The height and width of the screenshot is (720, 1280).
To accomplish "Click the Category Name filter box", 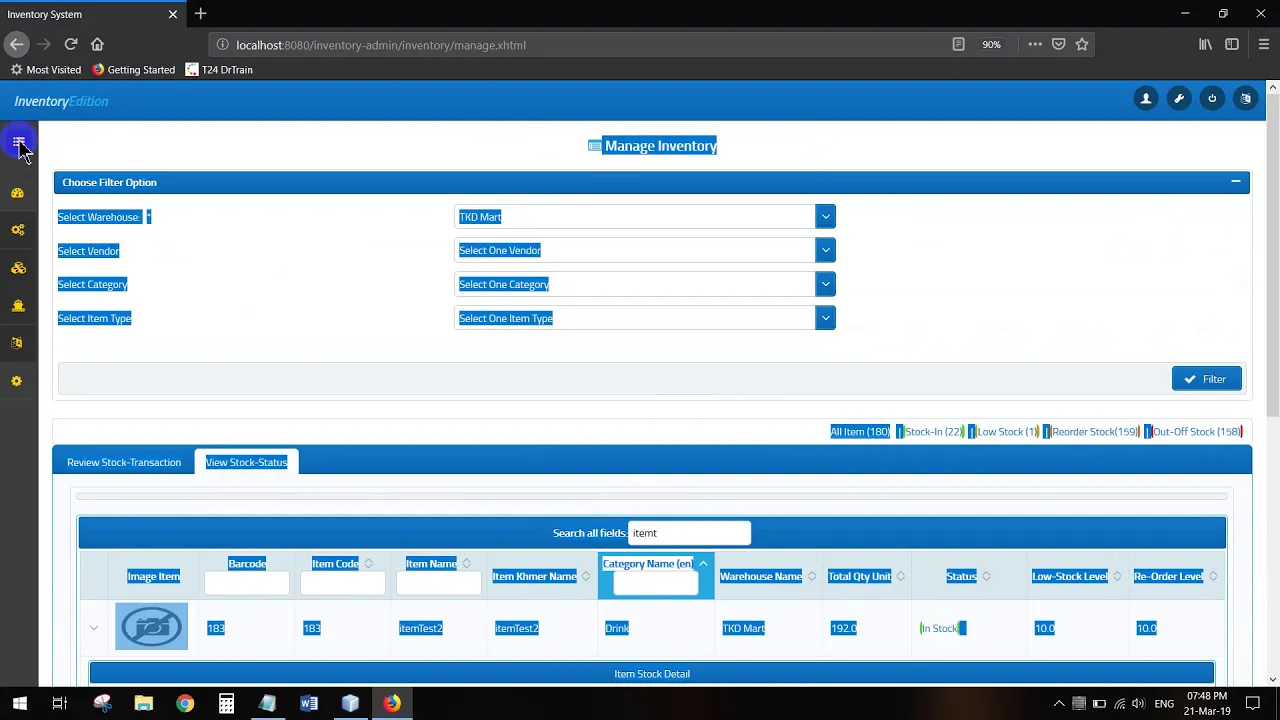I will click(655, 584).
